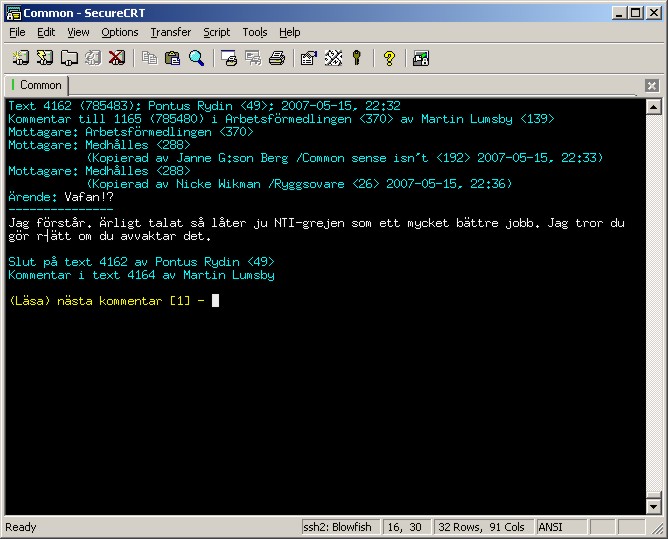The image size is (668, 539).
Task: Click the yellow Help question mark icon
Action: pyautogui.click(x=389, y=58)
